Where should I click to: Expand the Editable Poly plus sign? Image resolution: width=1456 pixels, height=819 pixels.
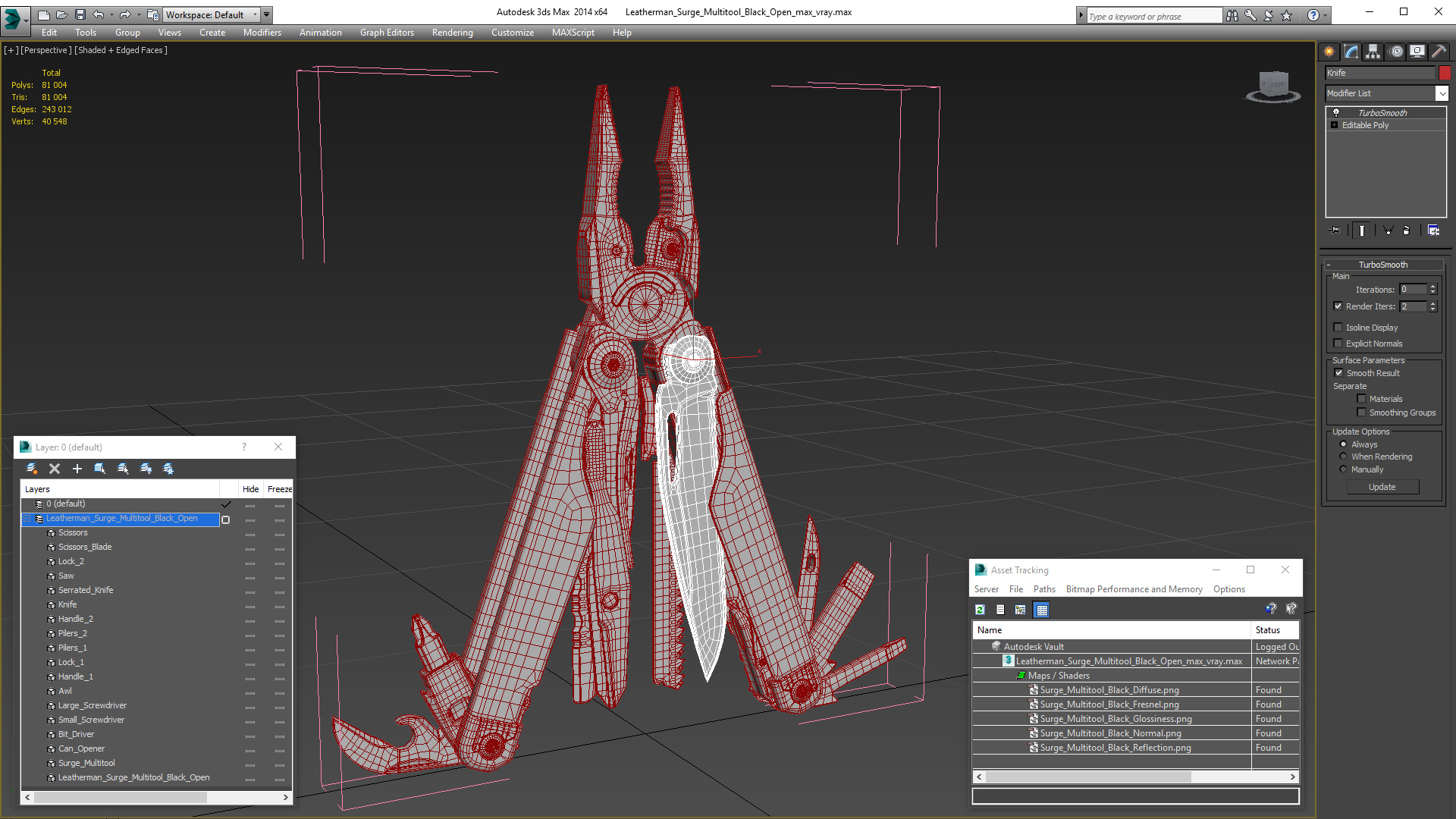coord(1335,125)
